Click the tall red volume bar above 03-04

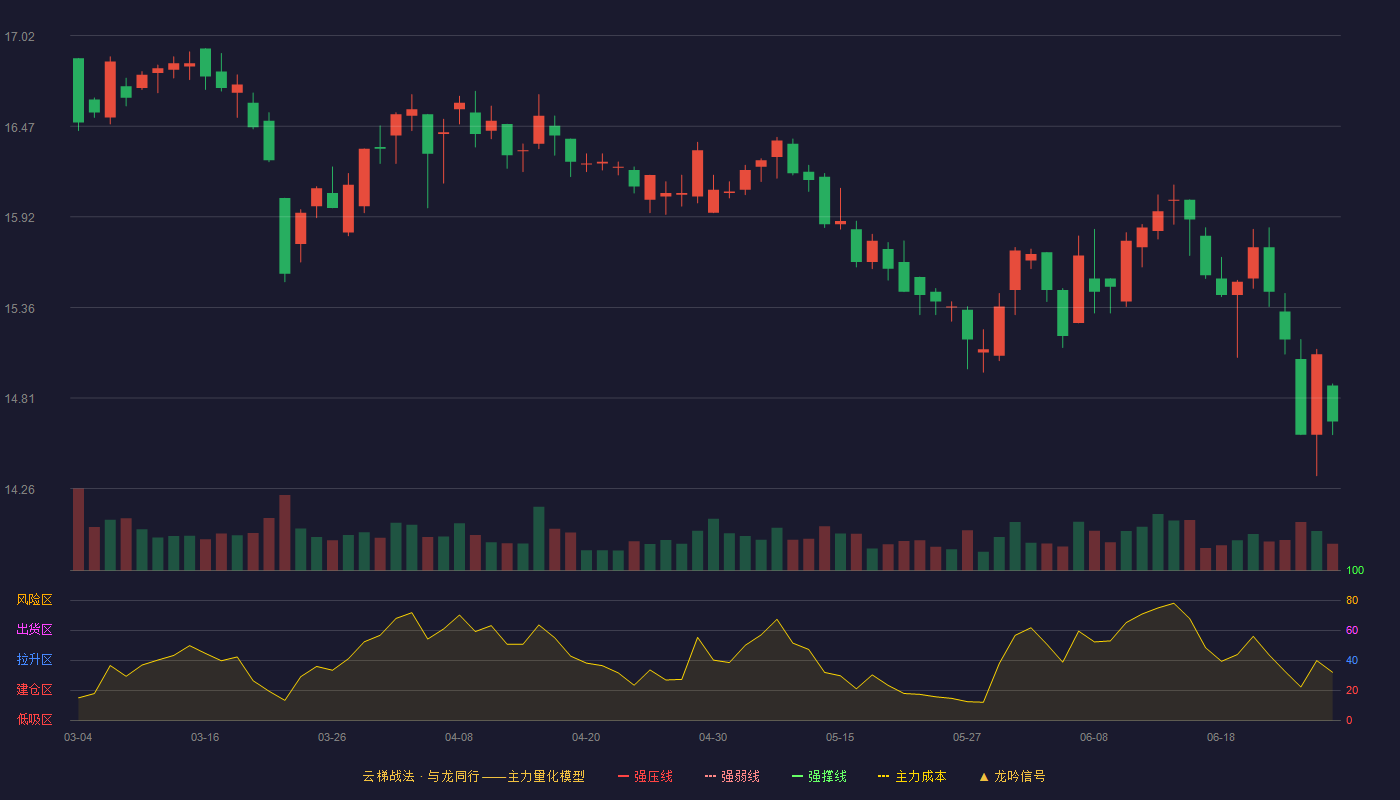click(78, 529)
